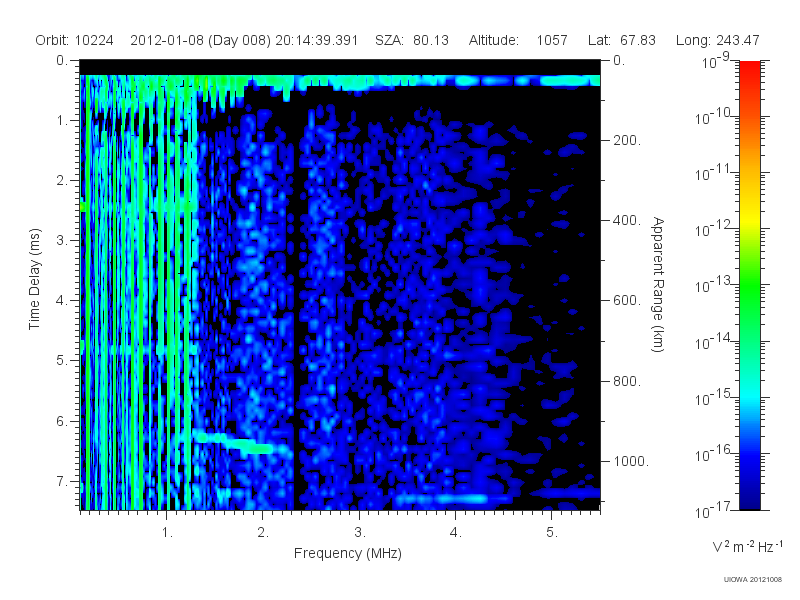Click the Lat: 67.83 value
Viewport: 800px width, 600px height.
coord(621,40)
